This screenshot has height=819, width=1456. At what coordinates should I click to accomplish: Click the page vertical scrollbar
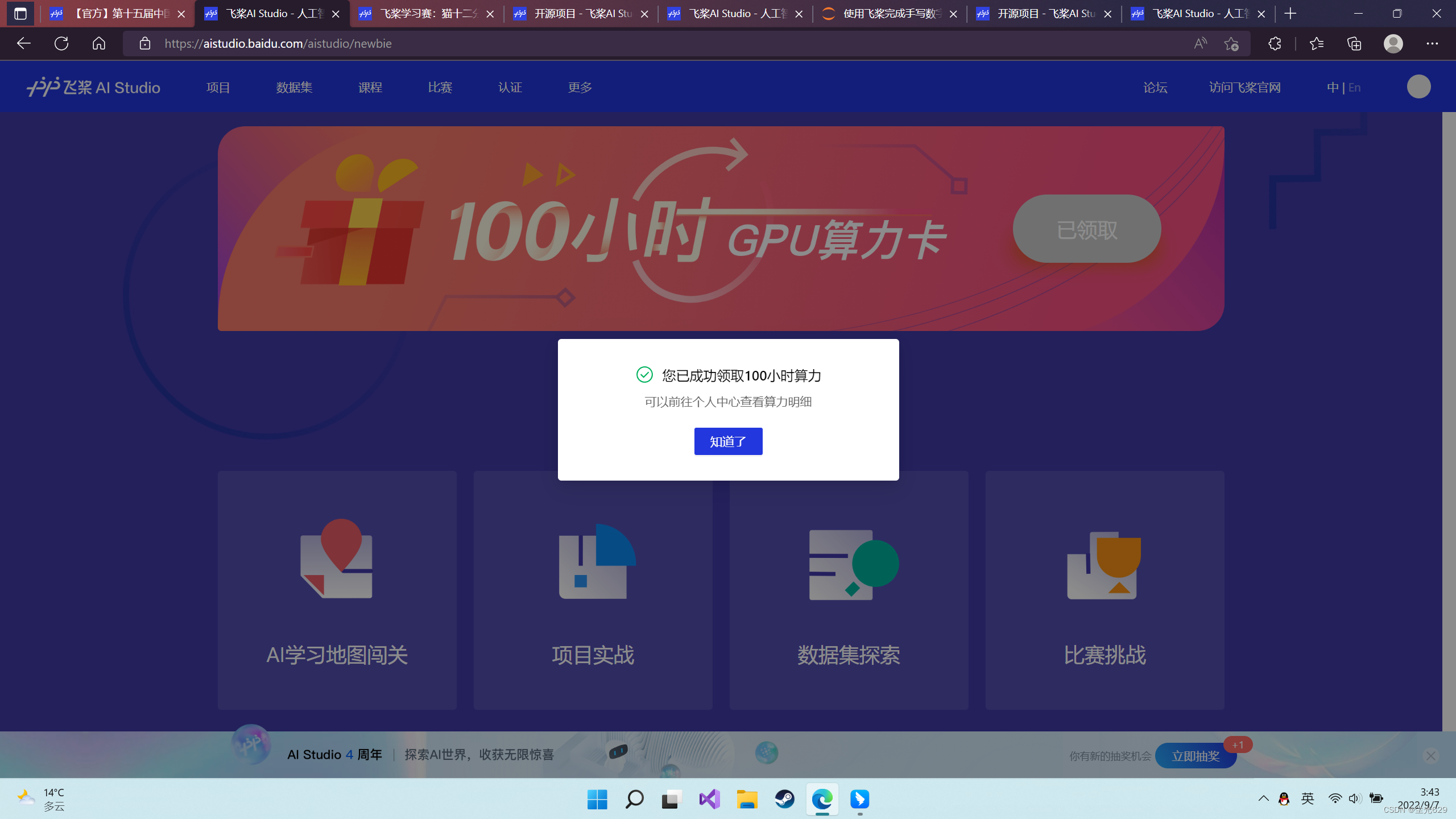tap(1449, 421)
